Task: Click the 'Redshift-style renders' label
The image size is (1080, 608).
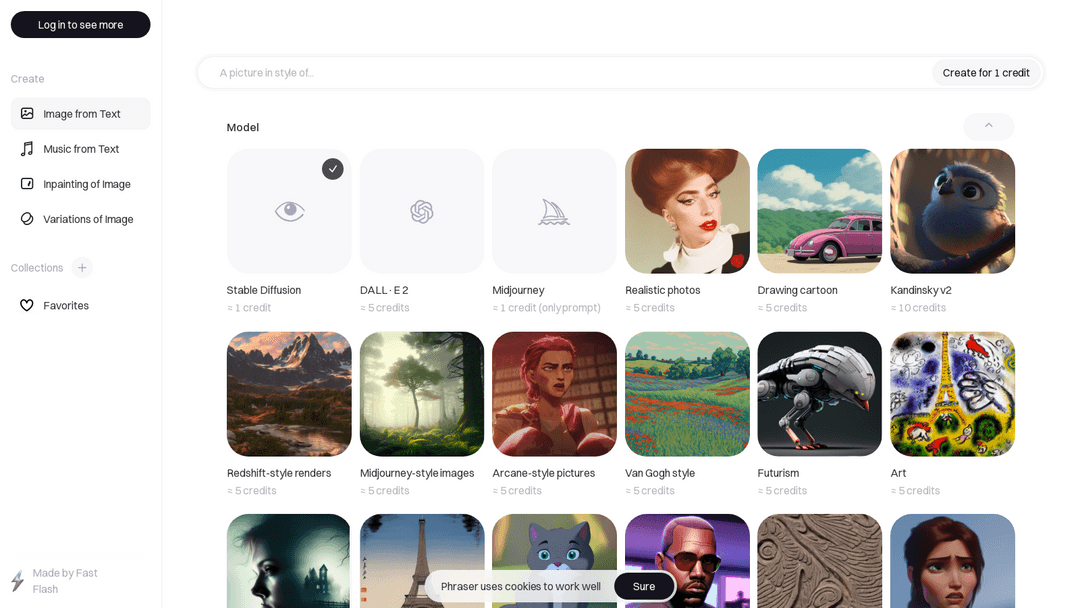Action: [x=279, y=473]
